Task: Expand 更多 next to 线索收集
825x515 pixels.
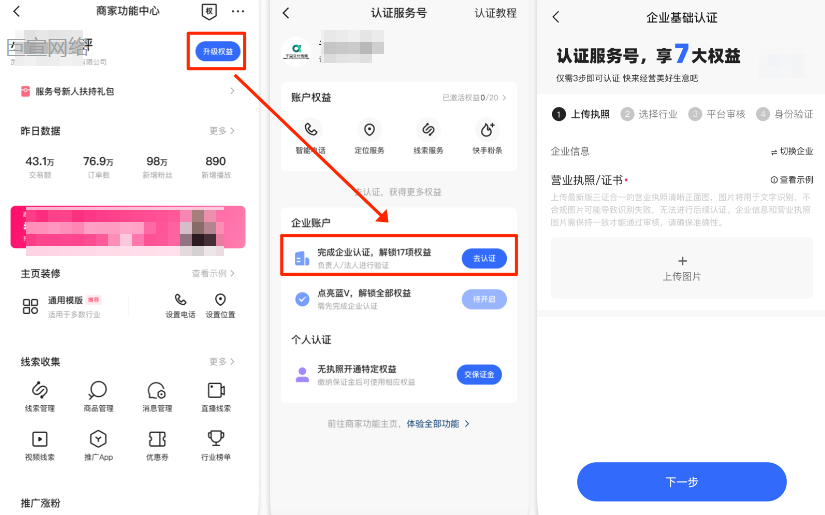Action: [x=222, y=361]
